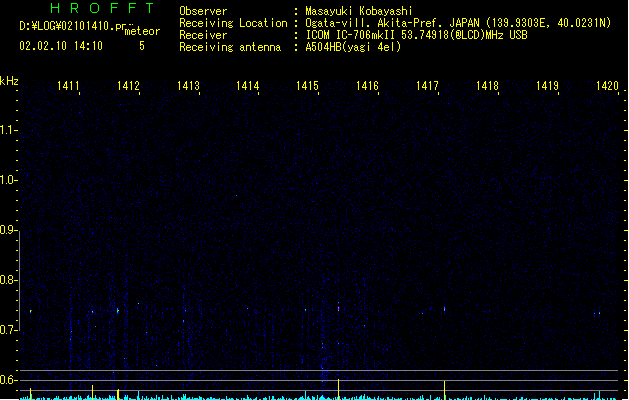This screenshot has height=400, width=629.
Task: Click frequency axis label 0.6
Action: pos(7,380)
